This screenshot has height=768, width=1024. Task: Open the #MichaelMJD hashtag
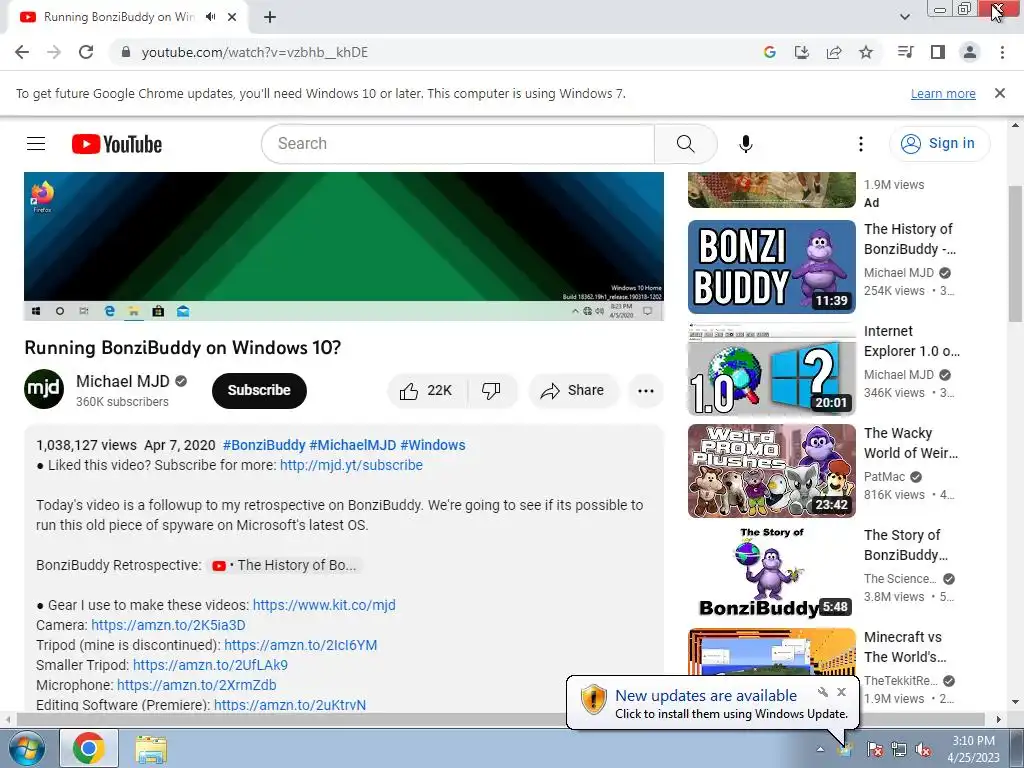tap(353, 445)
